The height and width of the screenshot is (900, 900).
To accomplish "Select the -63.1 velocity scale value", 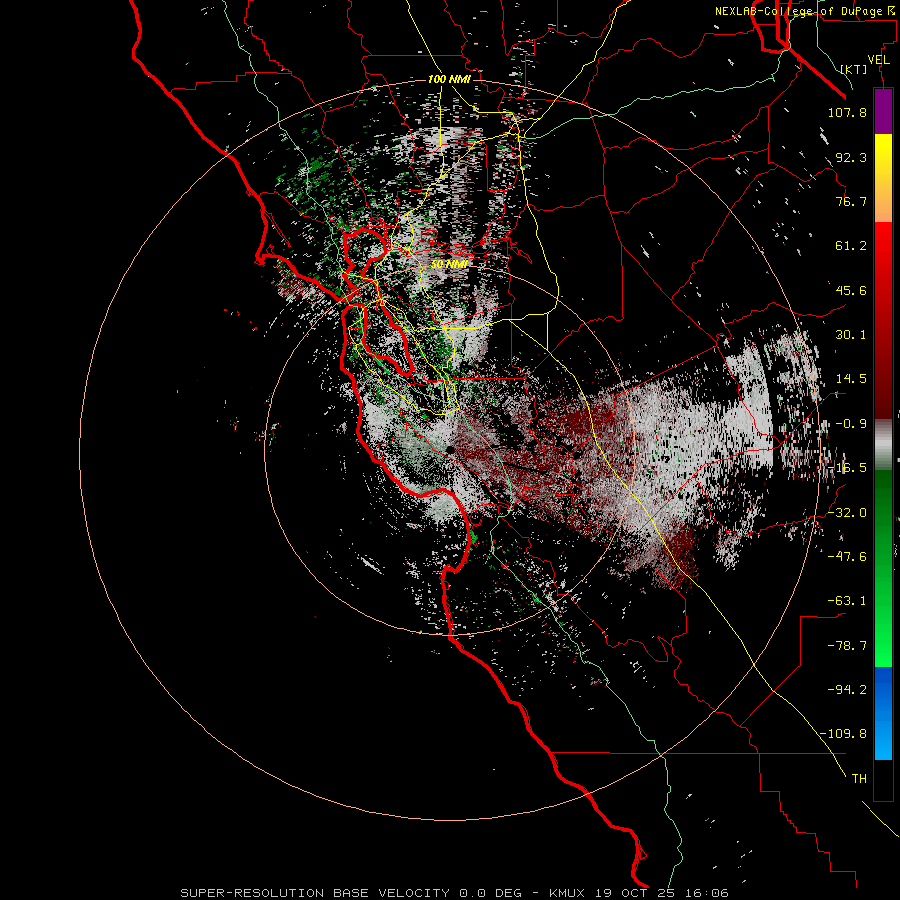I will (x=847, y=601).
